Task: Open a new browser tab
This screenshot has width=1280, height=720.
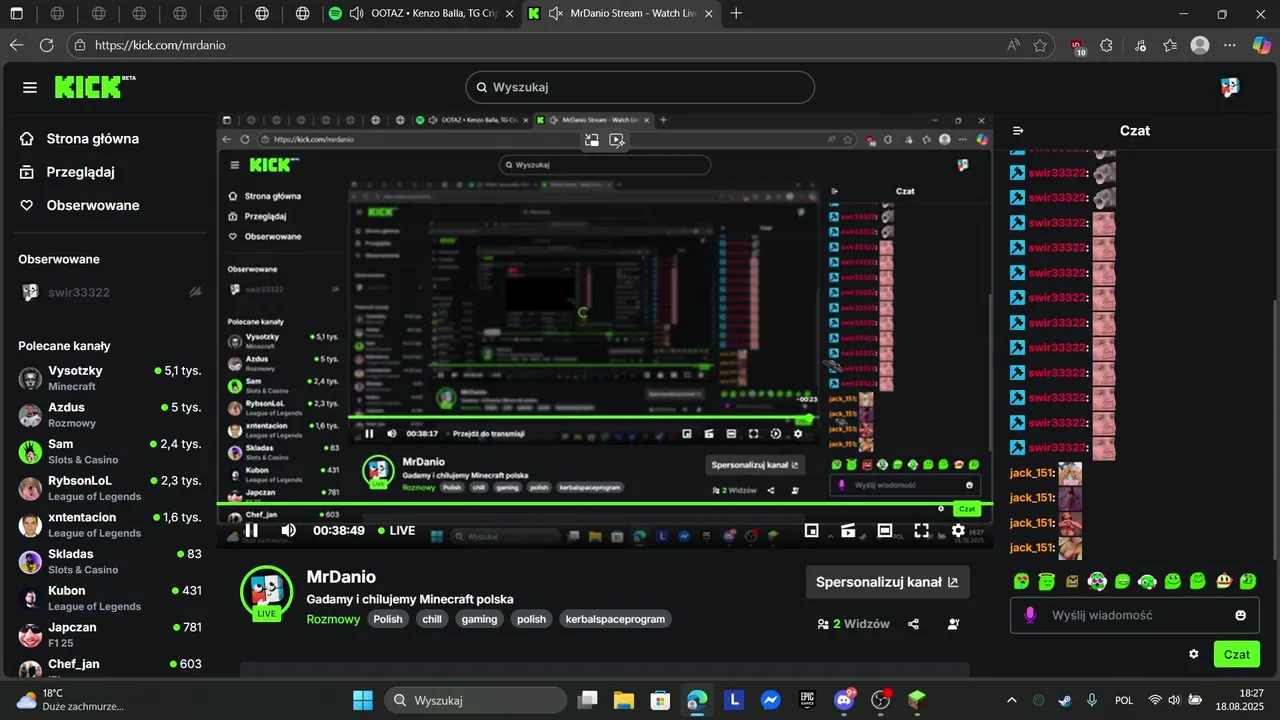Action: (x=737, y=14)
